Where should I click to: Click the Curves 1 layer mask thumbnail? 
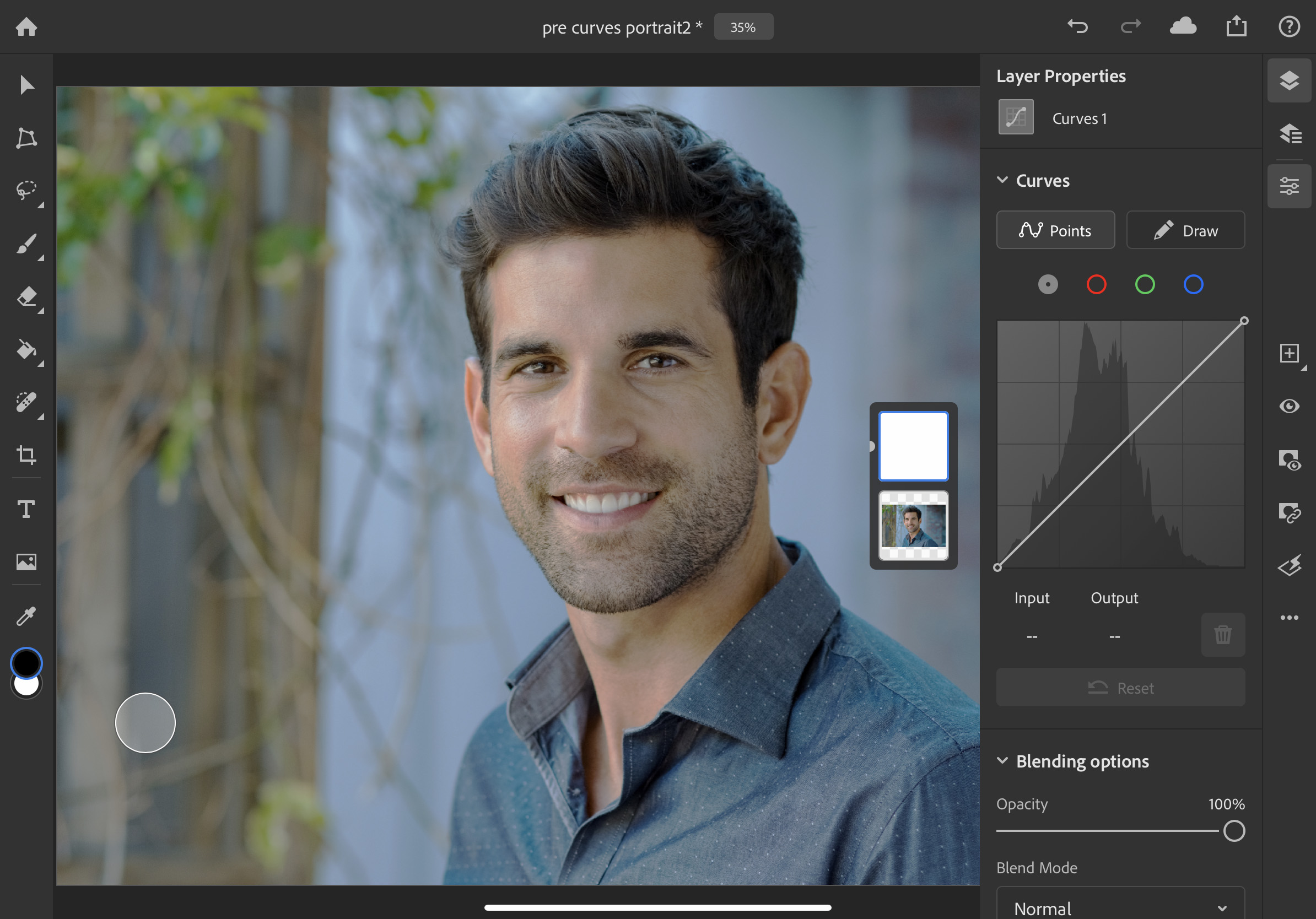click(x=914, y=447)
